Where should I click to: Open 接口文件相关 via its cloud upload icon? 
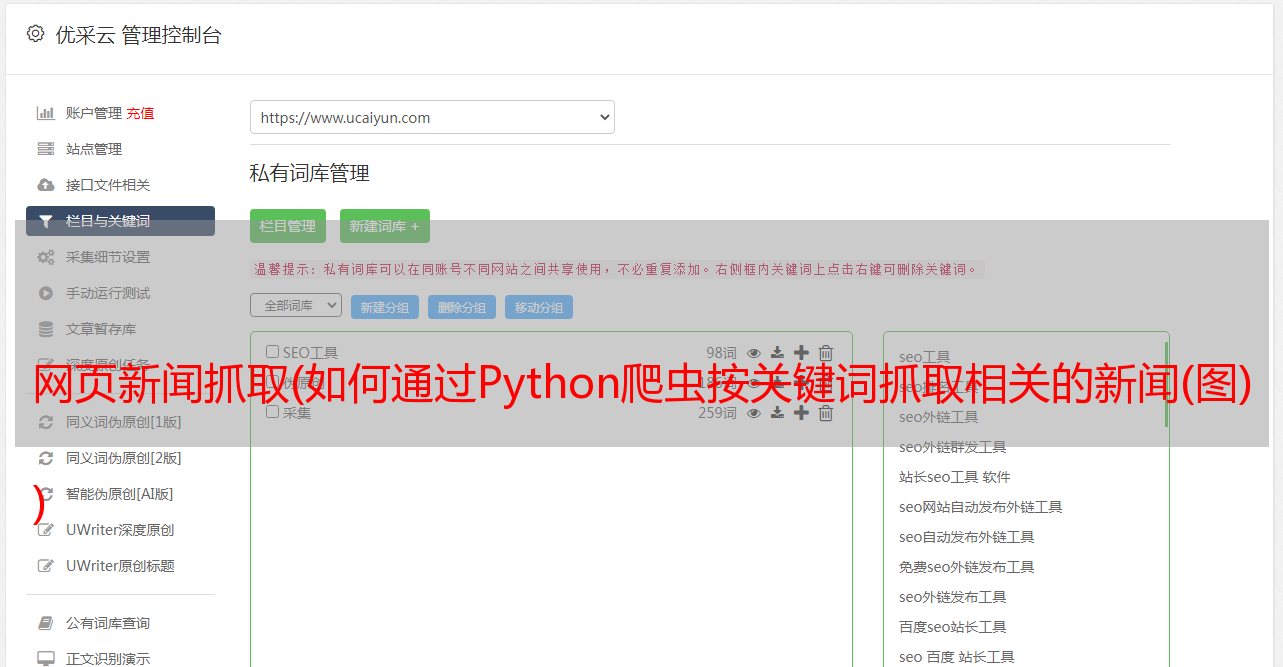46,185
